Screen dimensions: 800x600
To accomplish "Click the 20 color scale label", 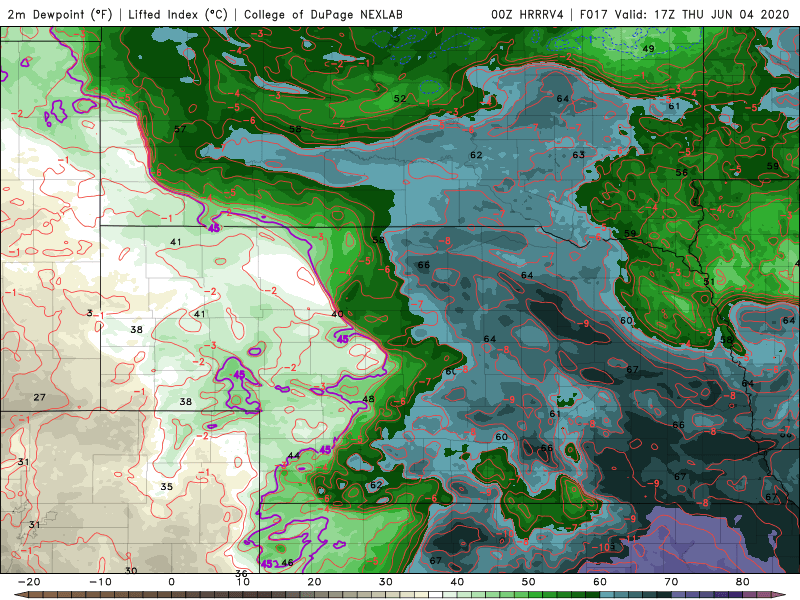I will [314, 582].
